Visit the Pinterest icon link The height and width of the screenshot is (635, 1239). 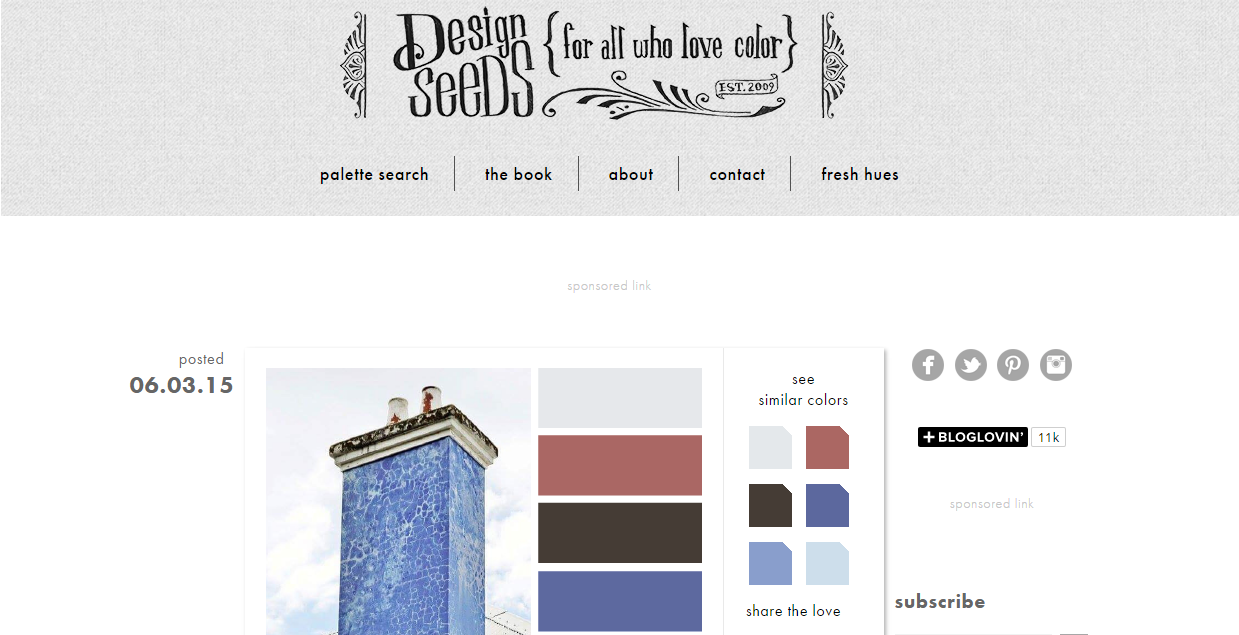[x=1013, y=365]
